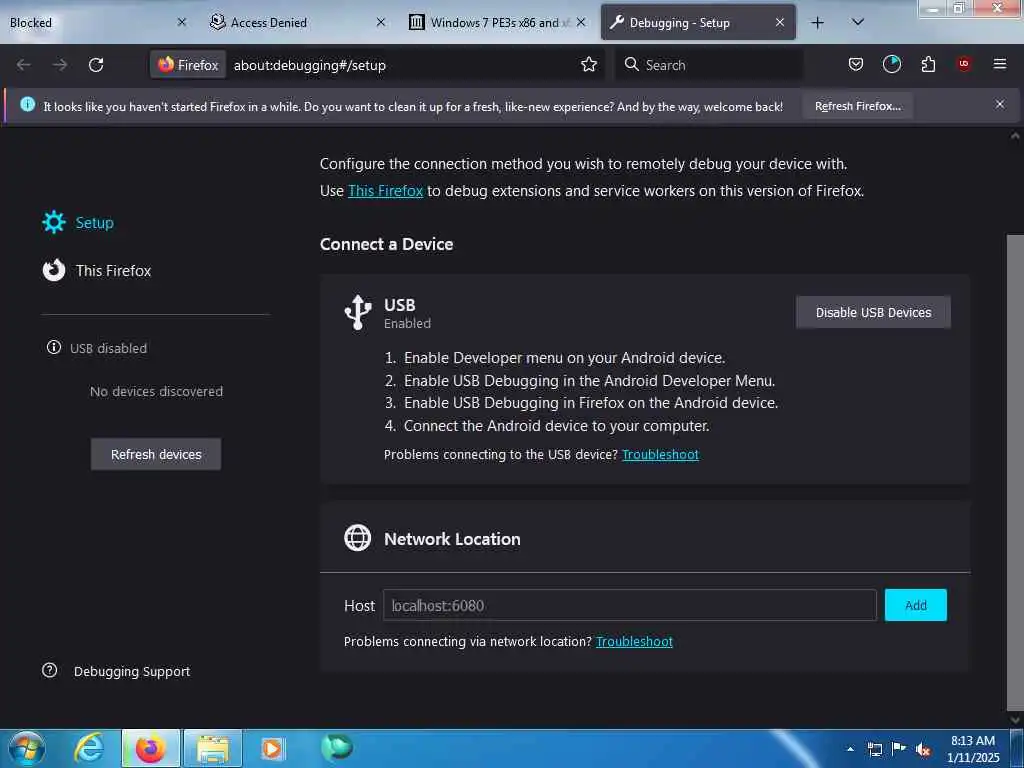
Task: Click the Firefox identity badge in address bar
Action: [188, 65]
